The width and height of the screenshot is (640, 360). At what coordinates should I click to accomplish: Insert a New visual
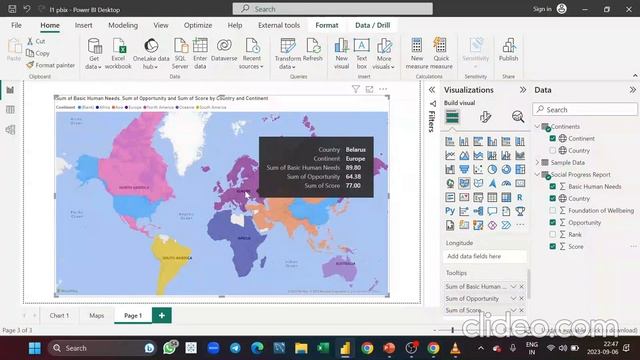point(341,53)
